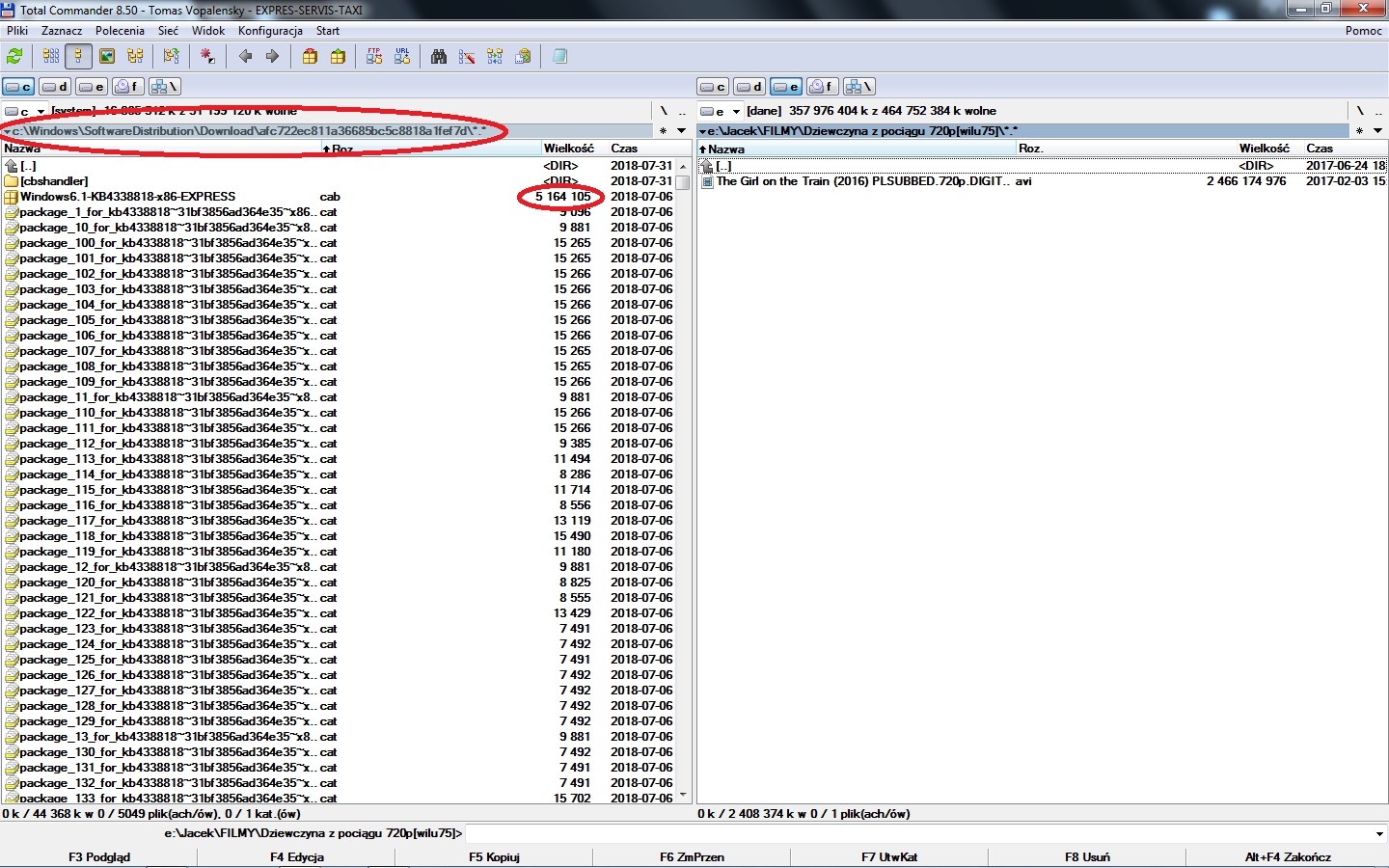Open the Pomoc menu
Screen dimensions: 1389x868
[x=1364, y=31]
